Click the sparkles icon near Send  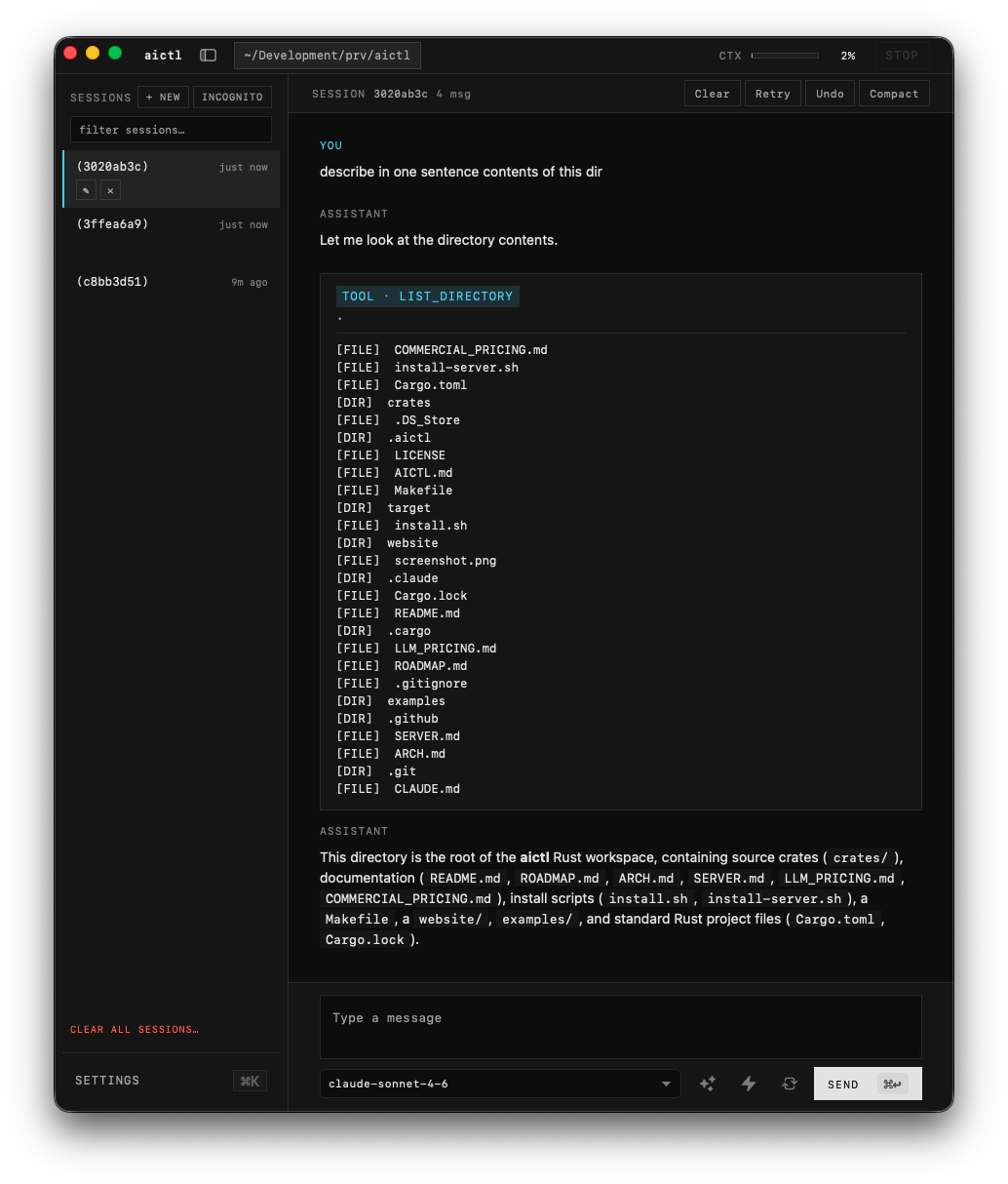708,1084
